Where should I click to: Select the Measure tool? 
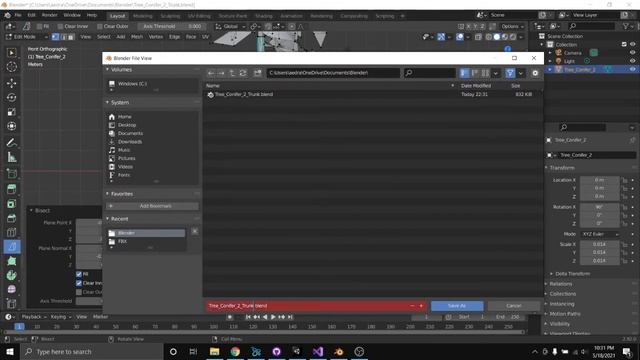pos(12,157)
